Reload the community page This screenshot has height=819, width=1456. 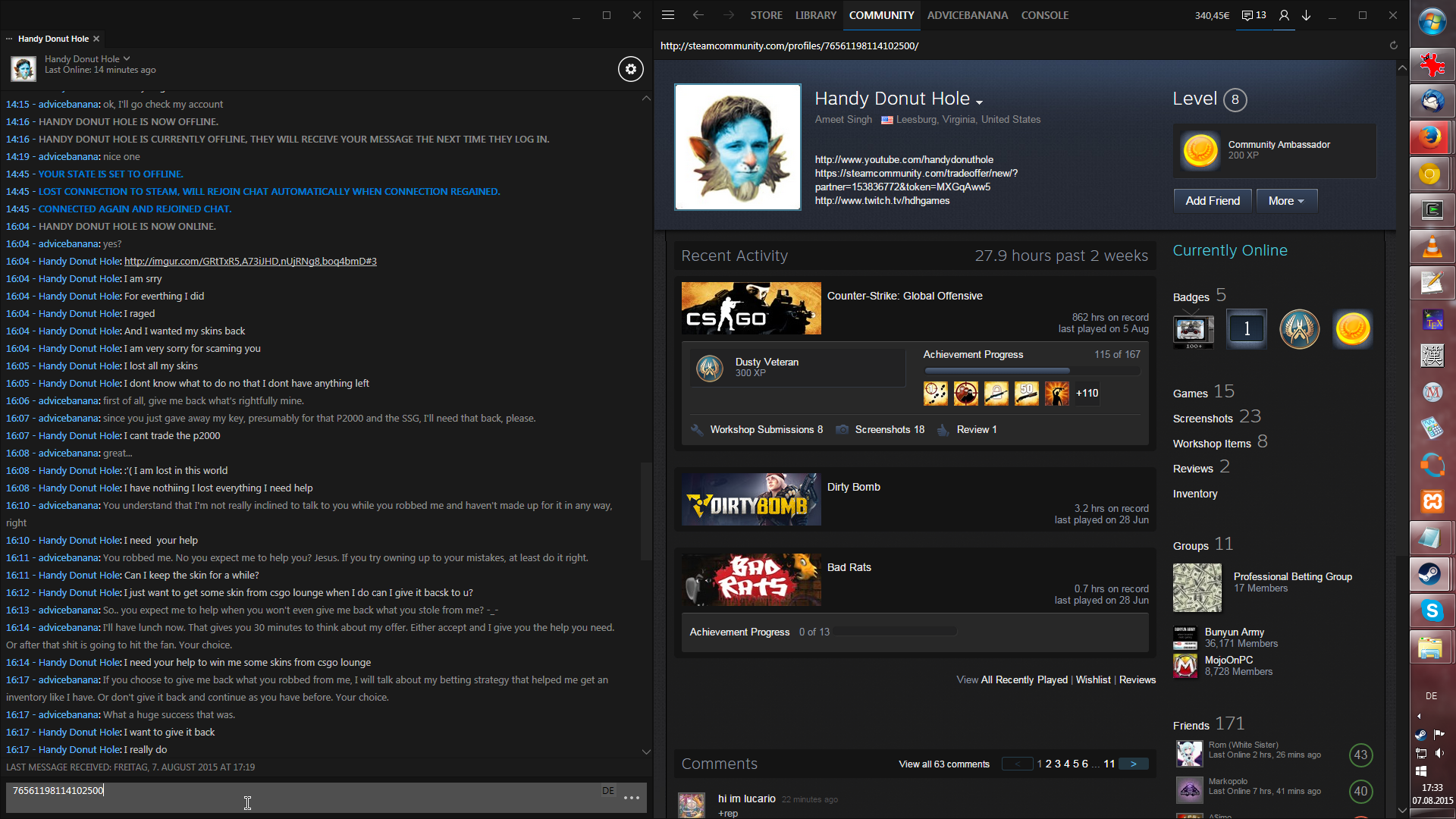[x=1393, y=45]
